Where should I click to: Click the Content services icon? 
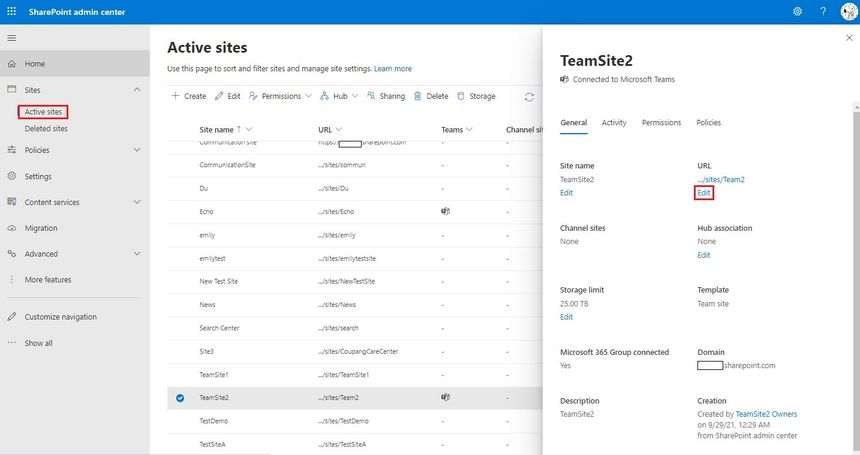[12, 202]
